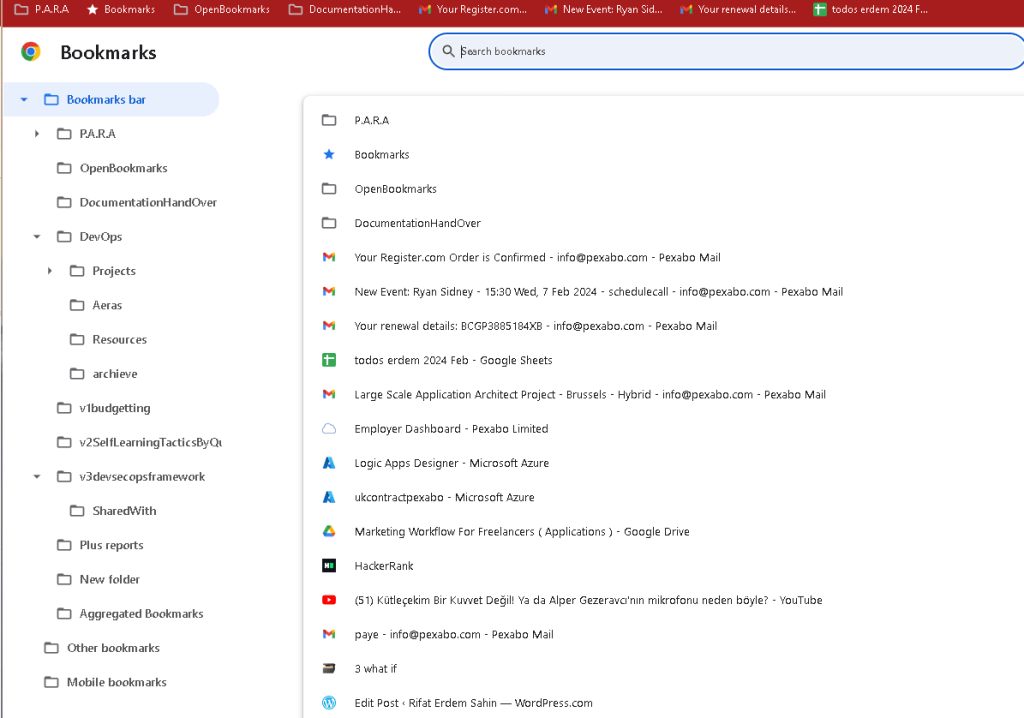Viewport: 1024px width, 718px height.
Task: Select the v1budgetting folder
Action: (x=115, y=408)
